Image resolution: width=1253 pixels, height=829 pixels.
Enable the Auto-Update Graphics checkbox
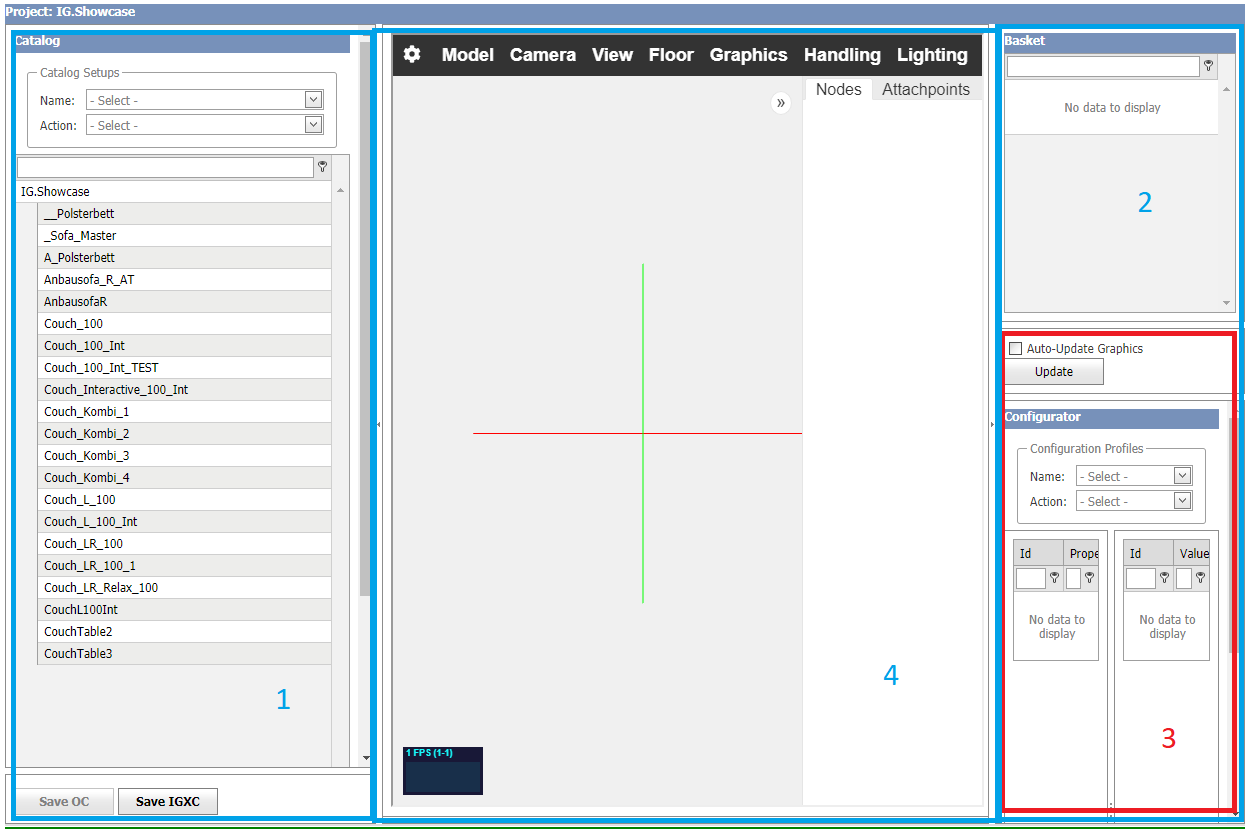(x=1016, y=349)
